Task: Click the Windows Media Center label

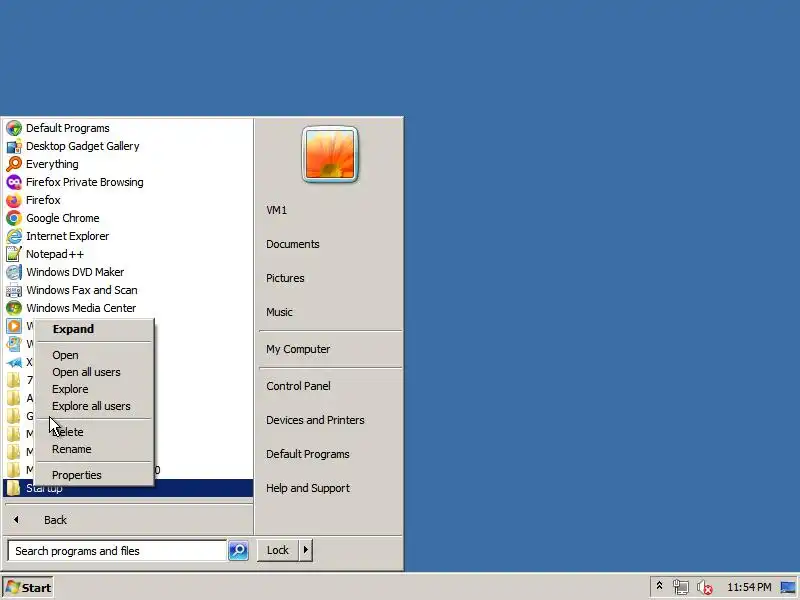Action: point(81,308)
